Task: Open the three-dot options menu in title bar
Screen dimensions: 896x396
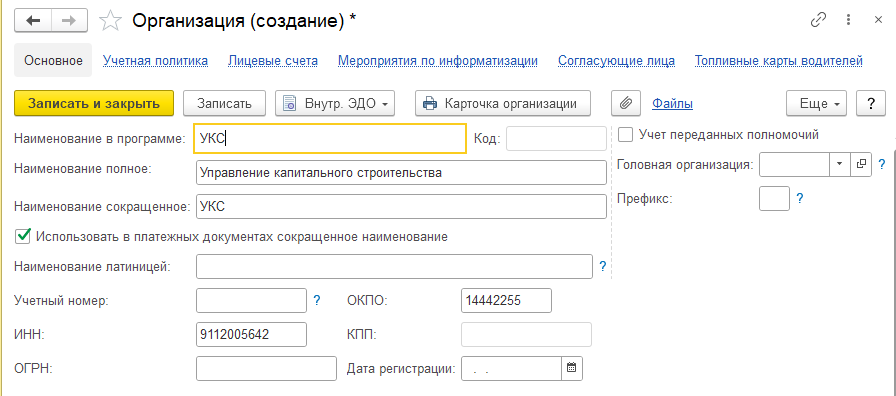Action: 849,20
